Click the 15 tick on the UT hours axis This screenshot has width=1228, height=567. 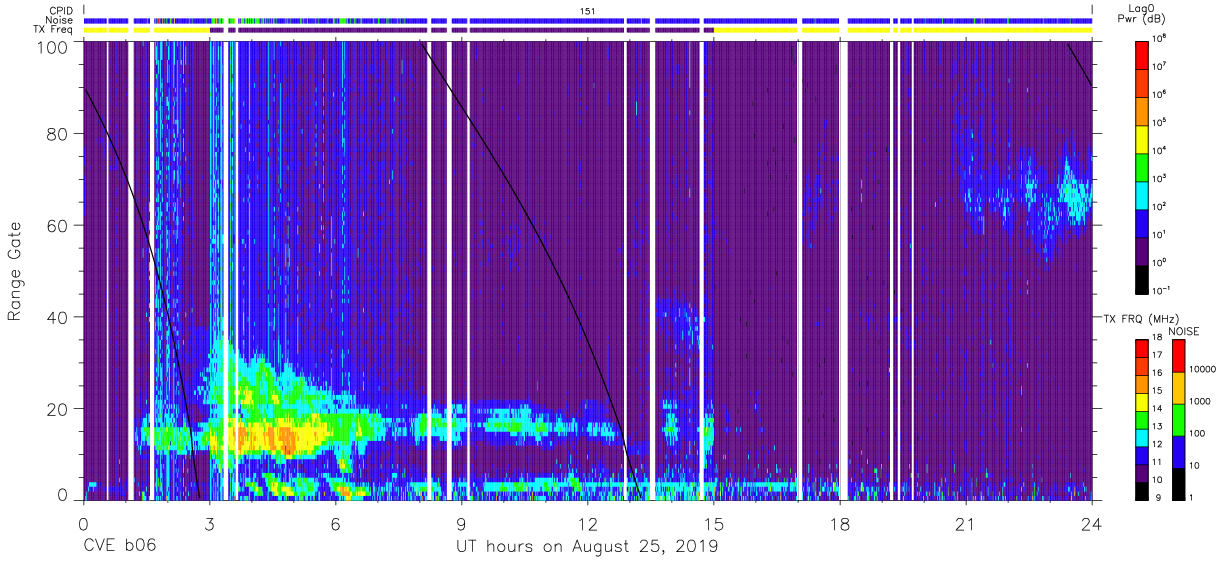tap(713, 522)
